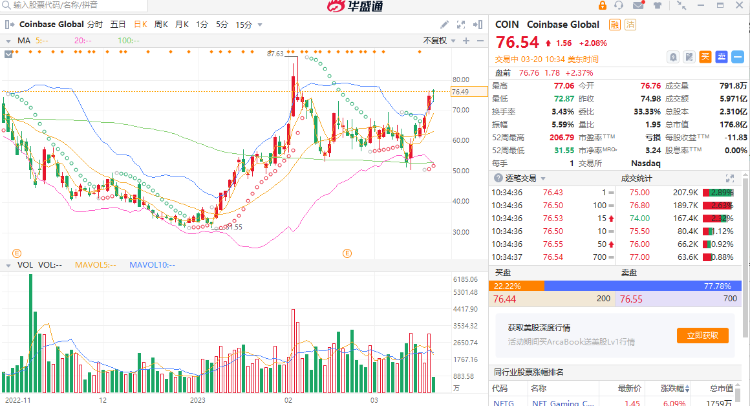Toggle the chart events checkbox

8,54
